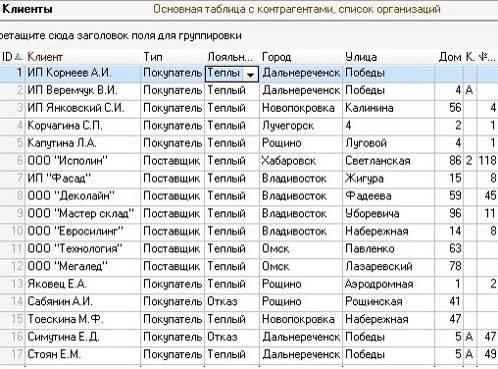The height and width of the screenshot is (369, 498).
Task: Select client ООО "Евросилинг"
Action: coord(75,231)
